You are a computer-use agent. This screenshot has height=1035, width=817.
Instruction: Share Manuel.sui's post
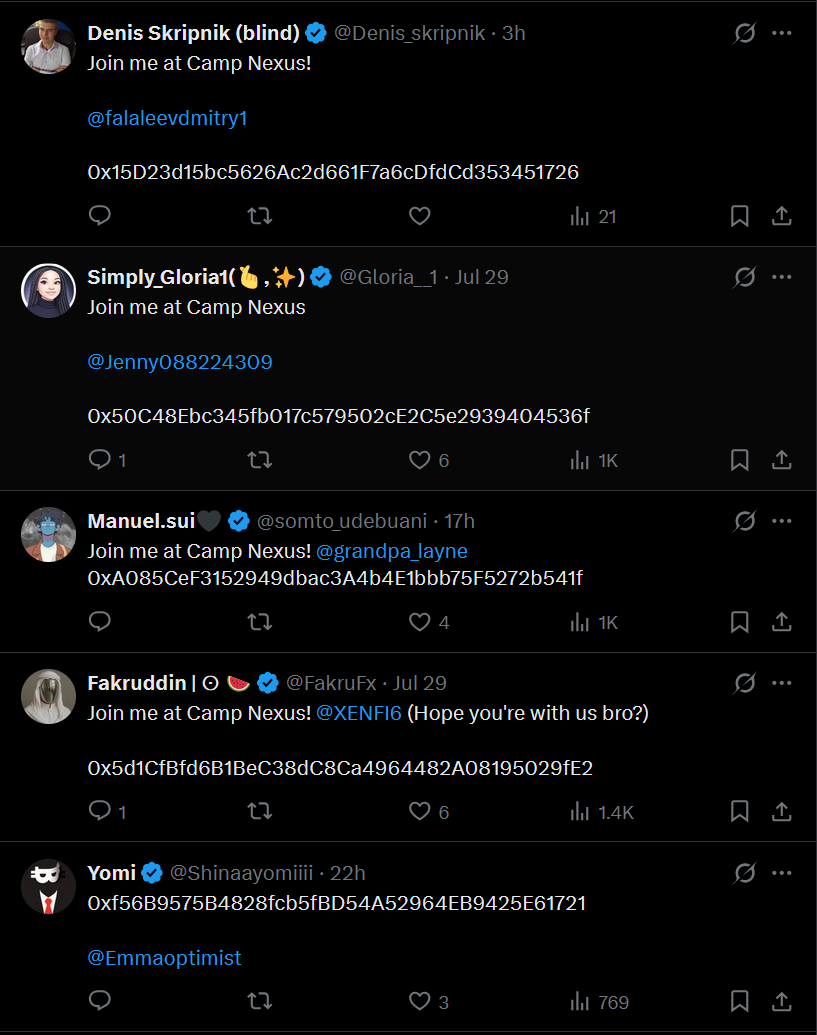782,622
